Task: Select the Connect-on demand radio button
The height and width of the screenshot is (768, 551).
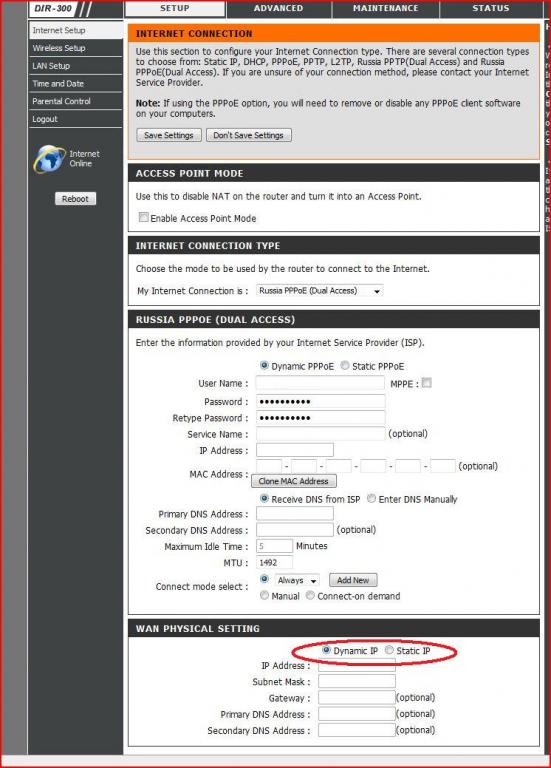Action: tap(310, 595)
